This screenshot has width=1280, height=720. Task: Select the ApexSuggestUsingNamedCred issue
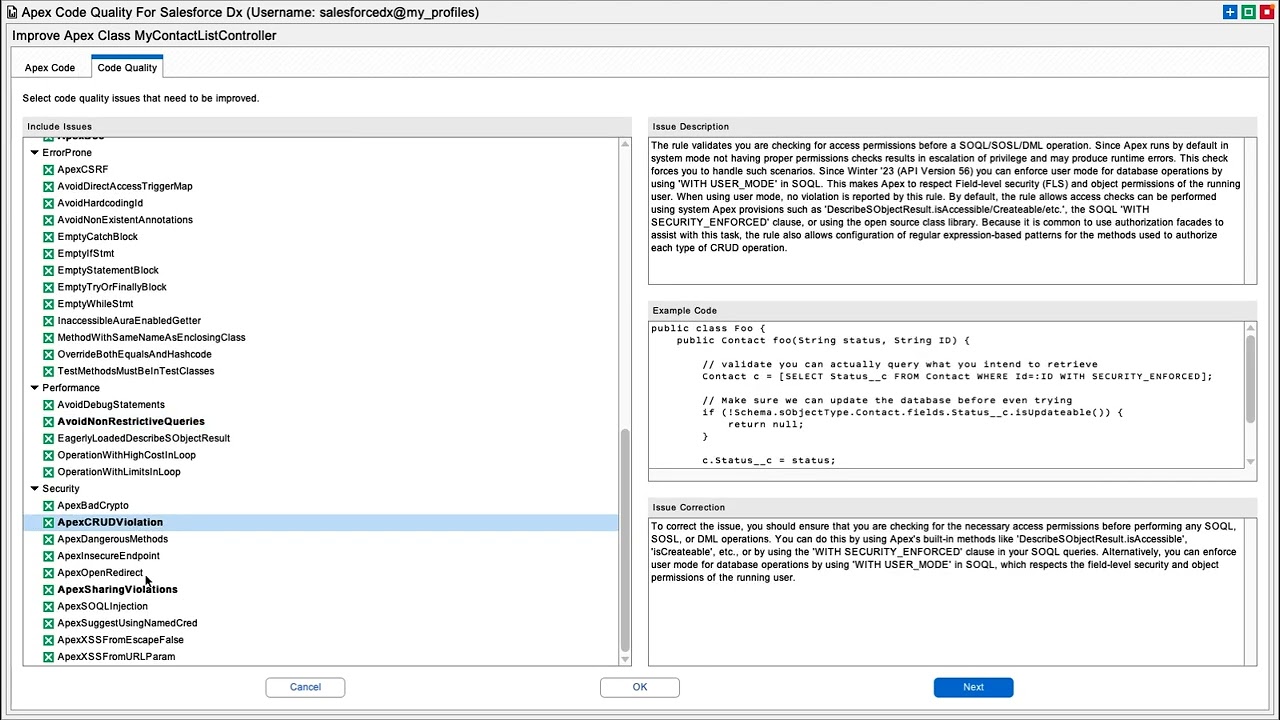click(x=127, y=623)
